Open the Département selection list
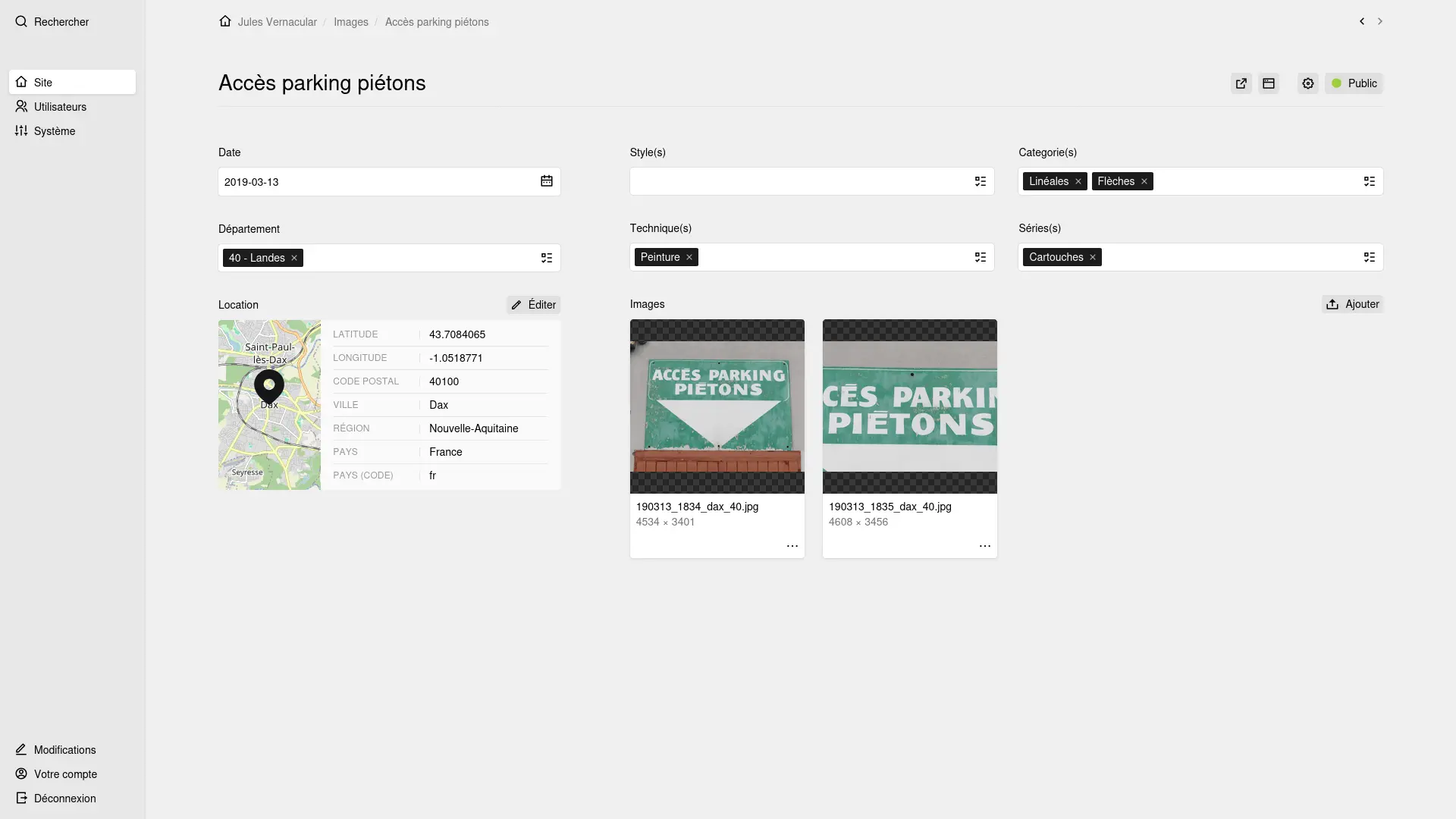Viewport: 1456px width, 819px height. pos(547,258)
